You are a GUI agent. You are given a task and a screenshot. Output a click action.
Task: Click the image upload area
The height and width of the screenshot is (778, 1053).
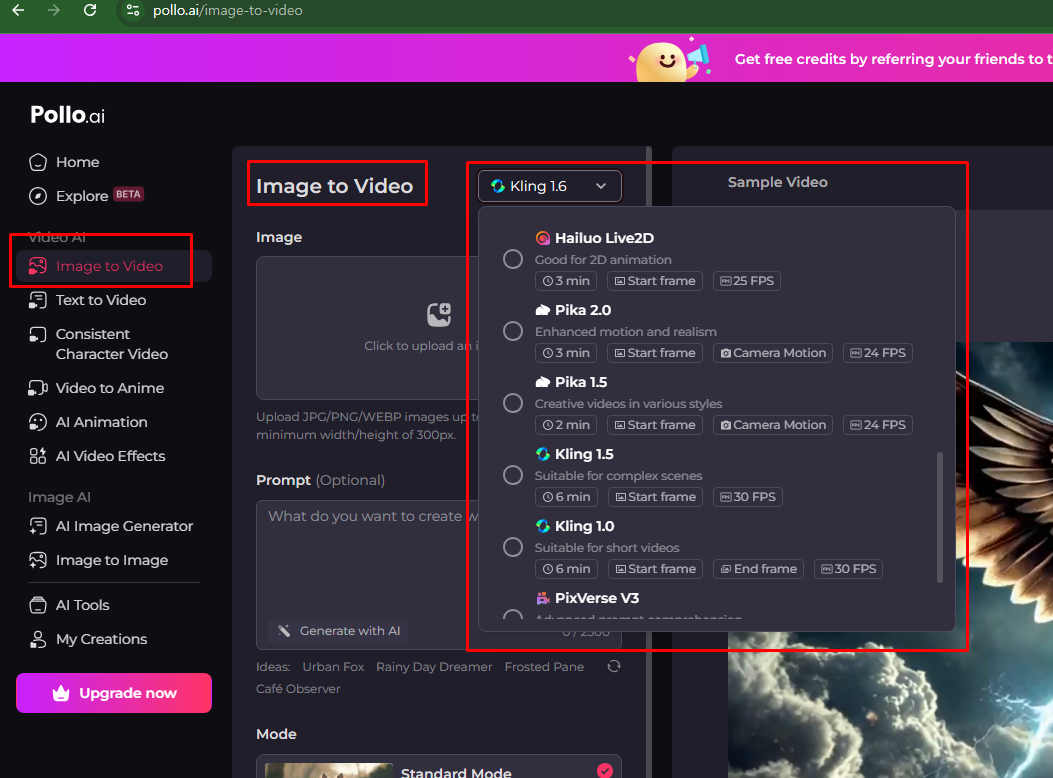pyautogui.click(x=368, y=328)
